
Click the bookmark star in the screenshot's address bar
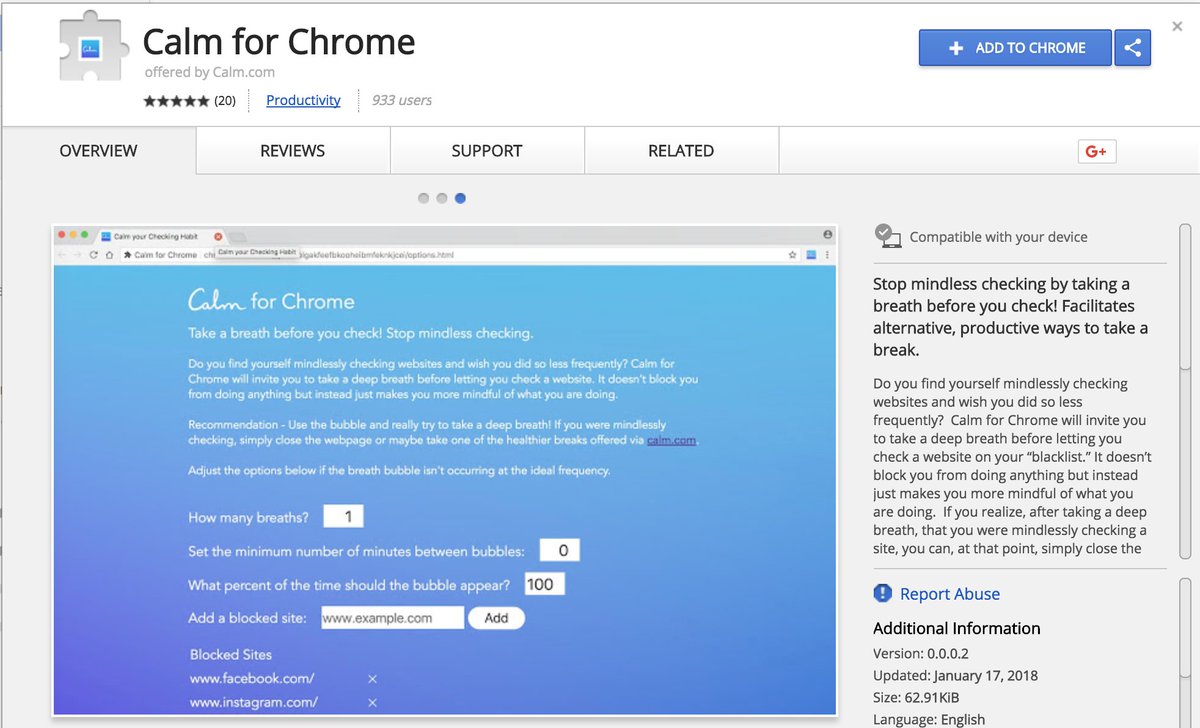792,255
